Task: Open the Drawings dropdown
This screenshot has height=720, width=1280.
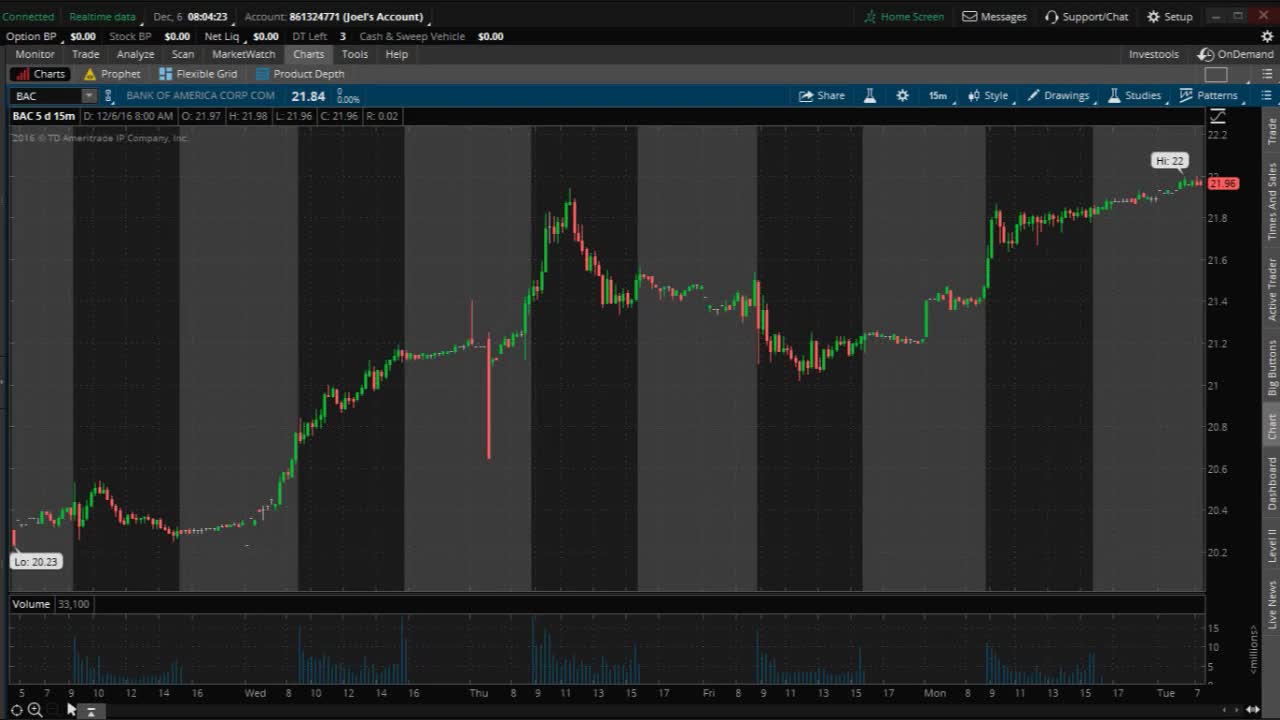Action: (1058, 95)
